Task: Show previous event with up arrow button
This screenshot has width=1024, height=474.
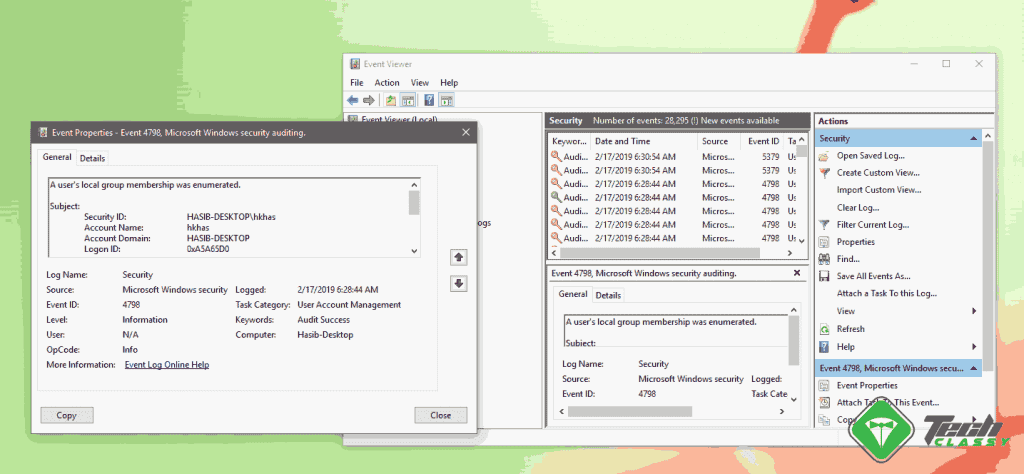Action: point(458,258)
